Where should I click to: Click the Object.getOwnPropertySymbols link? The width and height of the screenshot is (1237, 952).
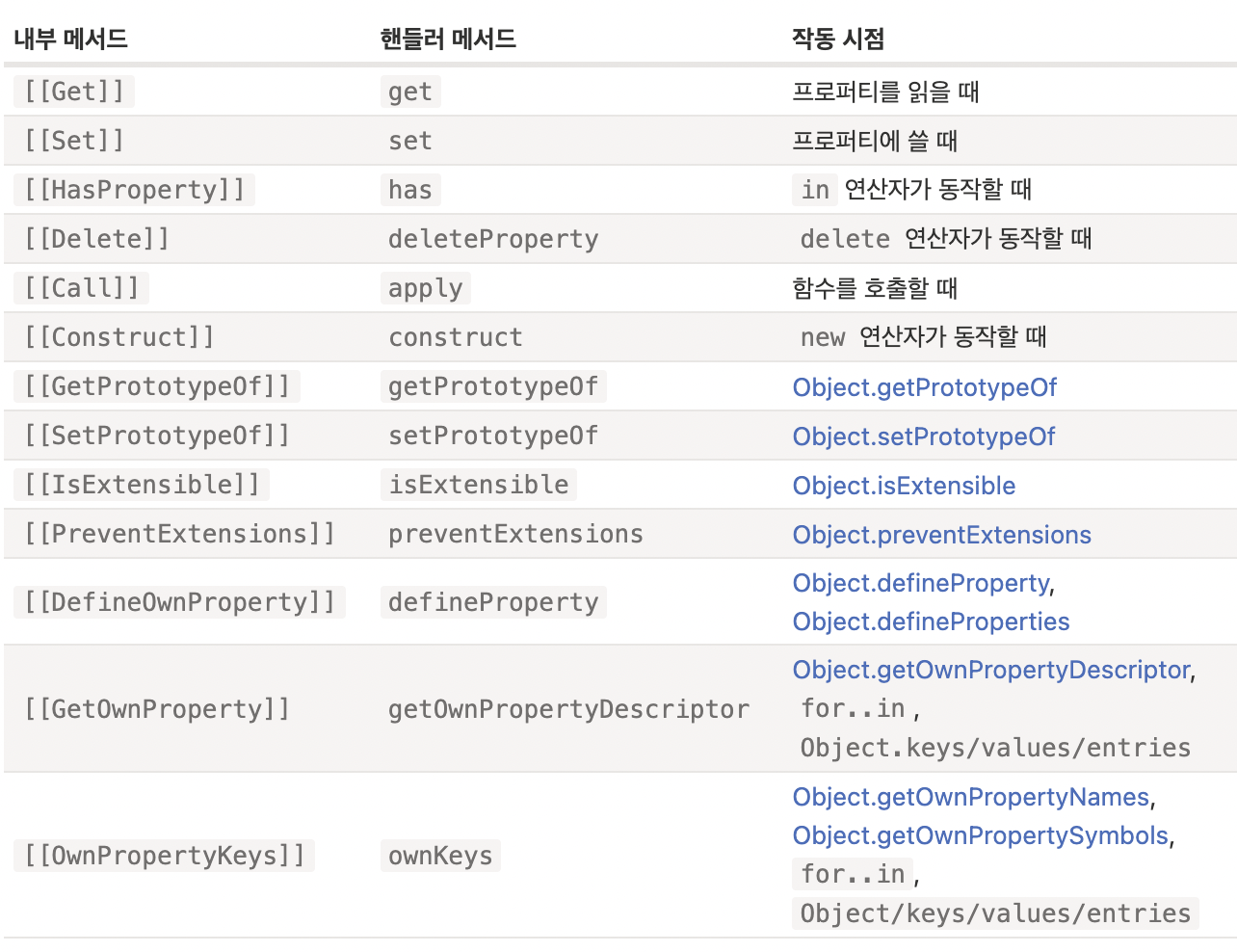click(x=981, y=835)
